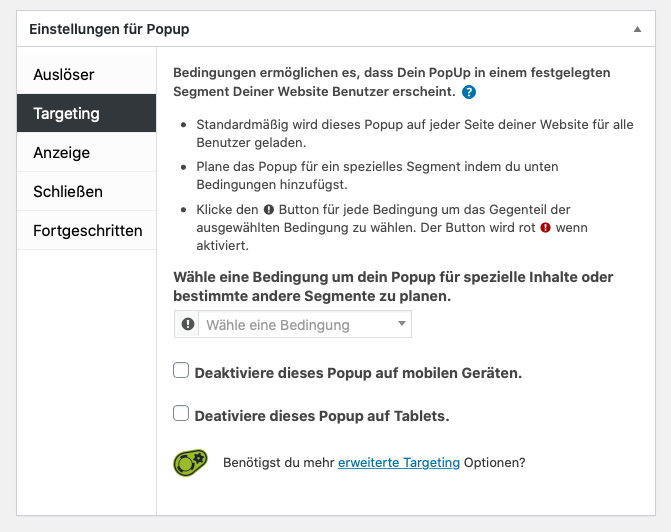Switch to the Auslöser tab
671x532 pixels.
point(86,74)
